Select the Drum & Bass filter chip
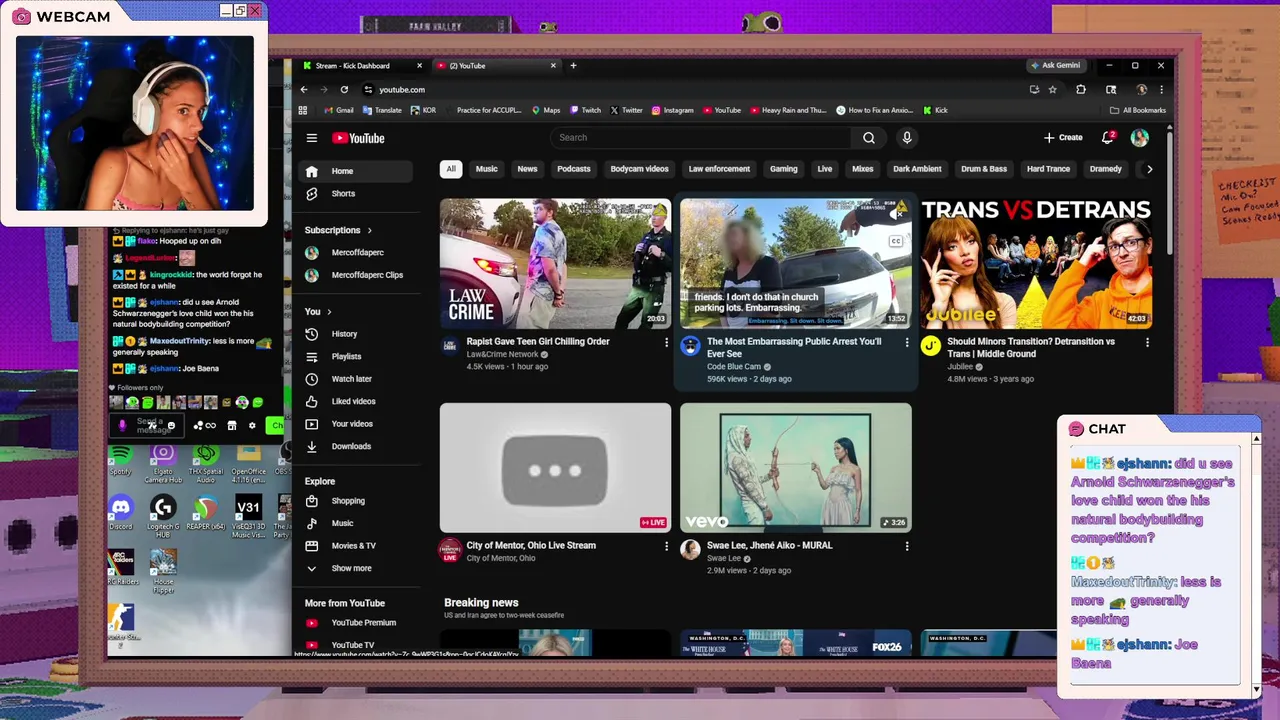The height and width of the screenshot is (720, 1280). [984, 169]
